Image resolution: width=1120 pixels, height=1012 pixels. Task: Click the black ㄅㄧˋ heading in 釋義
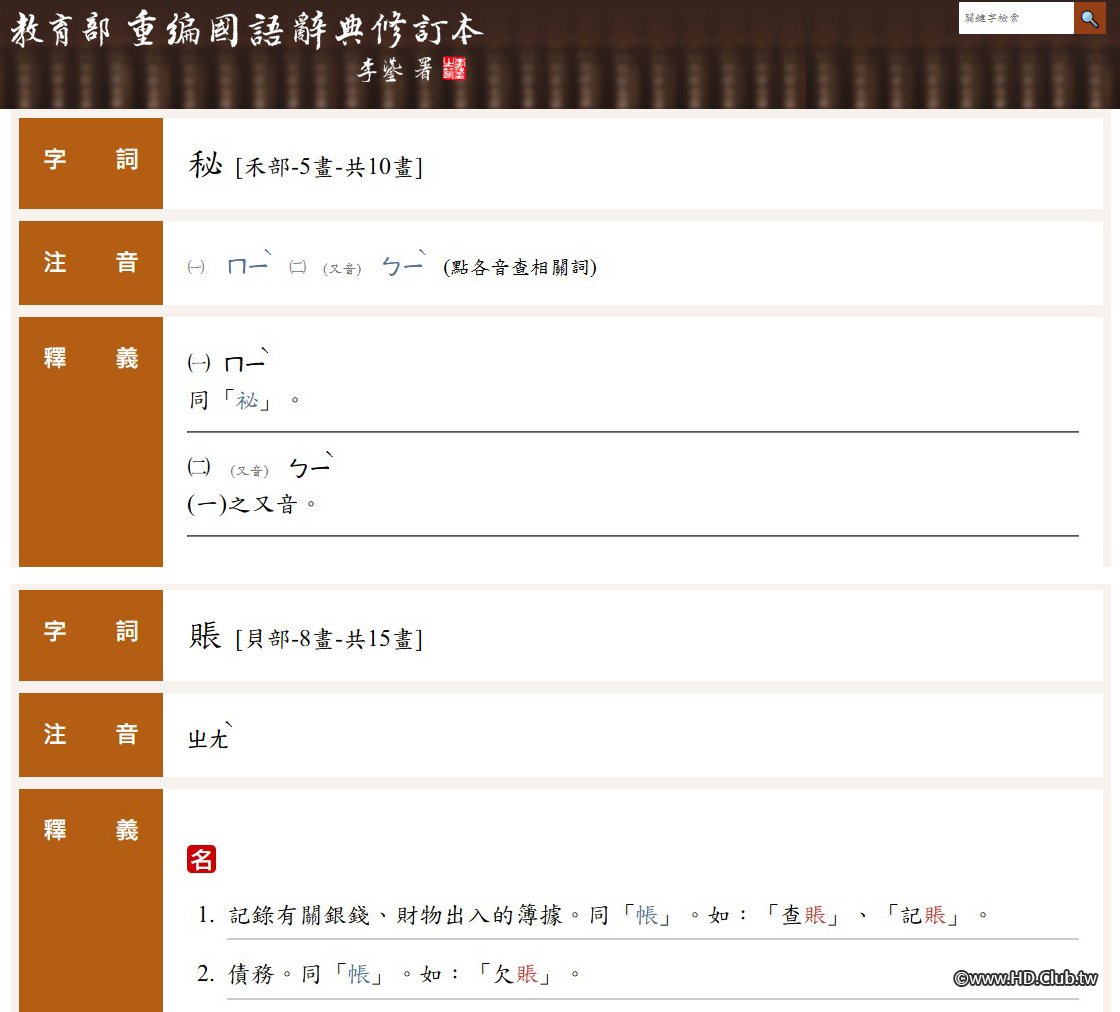pos(311,466)
